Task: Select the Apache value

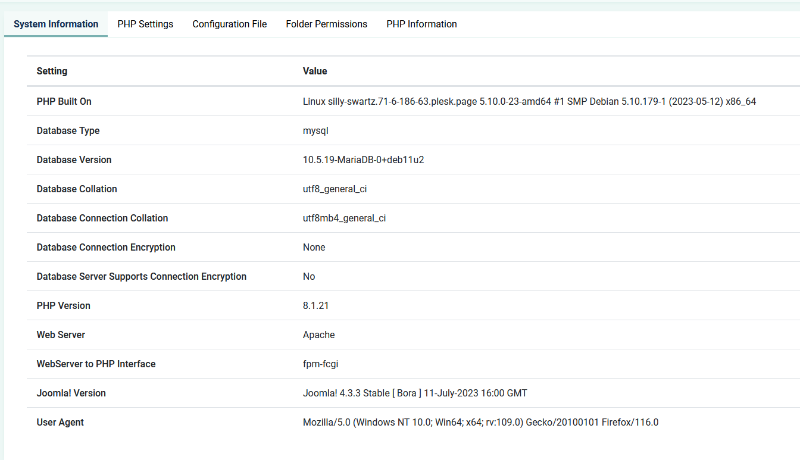Action: pyautogui.click(x=319, y=335)
